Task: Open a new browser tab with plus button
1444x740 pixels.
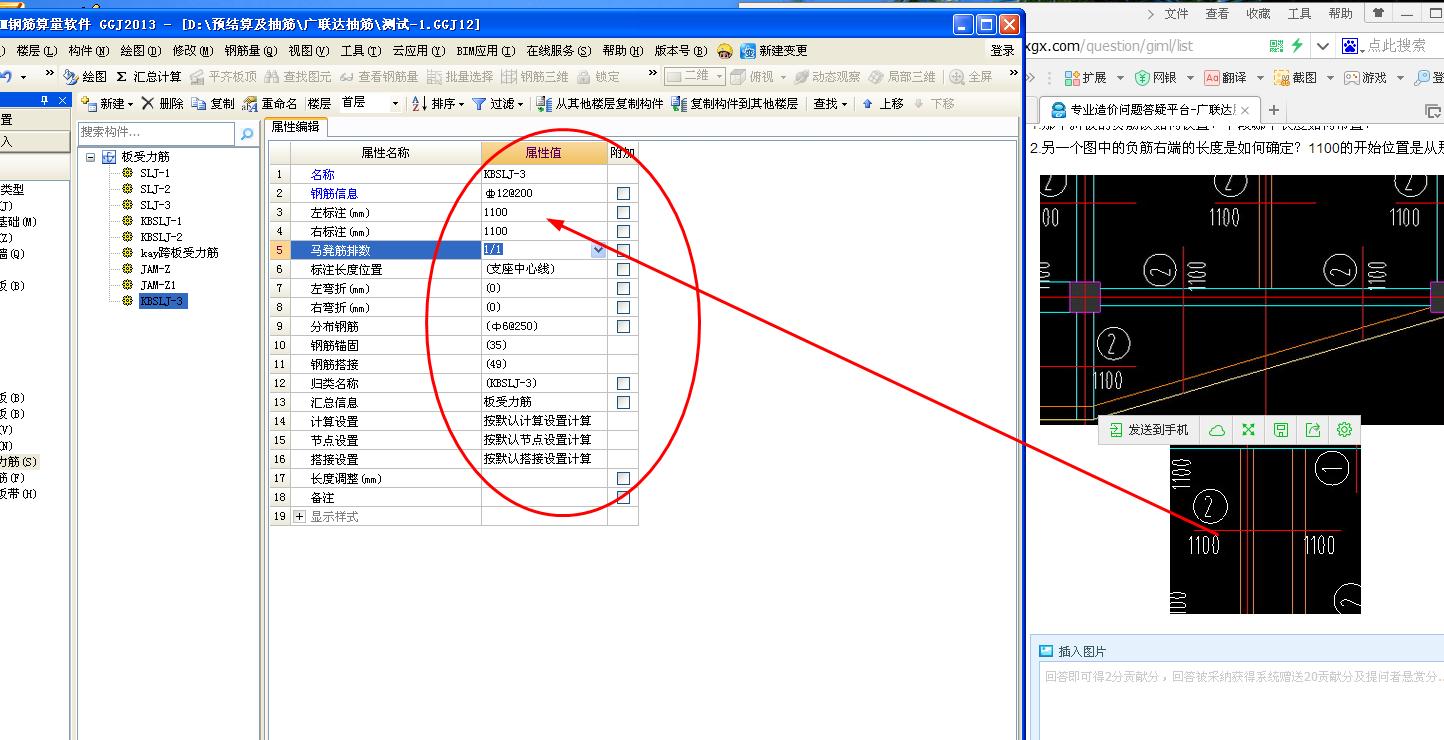Action: coord(1273,110)
